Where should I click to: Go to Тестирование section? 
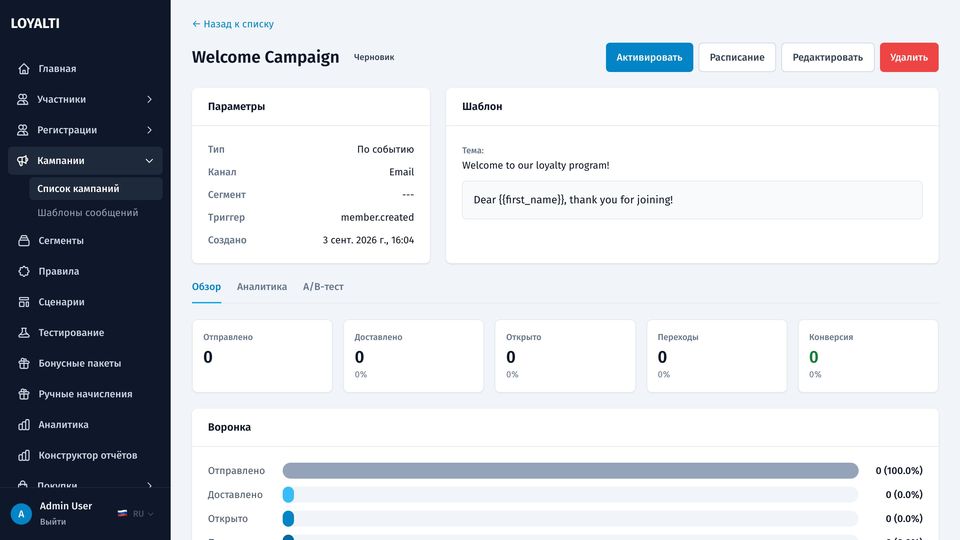[85, 332]
